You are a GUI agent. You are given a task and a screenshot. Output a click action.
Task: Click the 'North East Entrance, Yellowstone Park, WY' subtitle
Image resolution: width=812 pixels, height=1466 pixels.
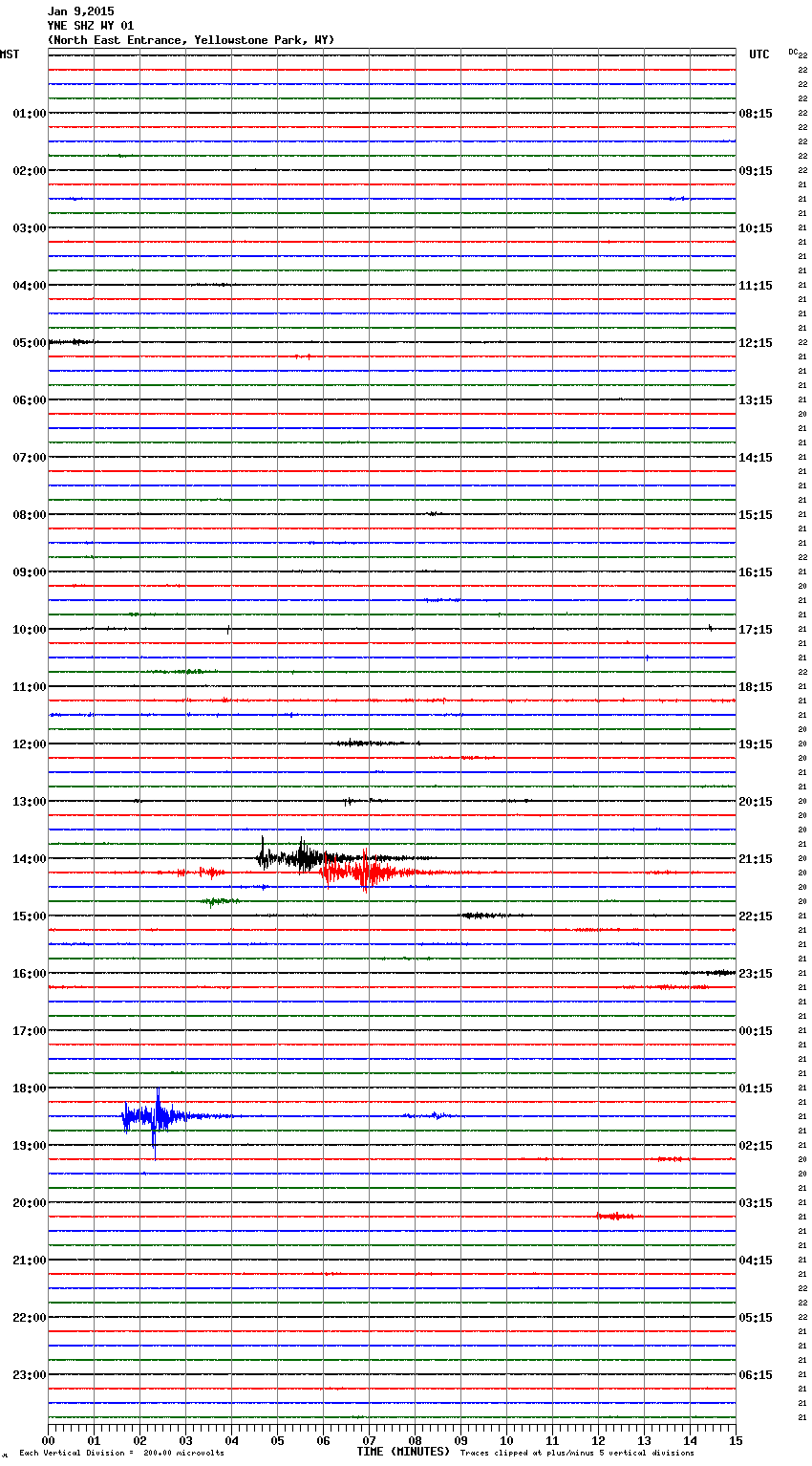pos(191,40)
